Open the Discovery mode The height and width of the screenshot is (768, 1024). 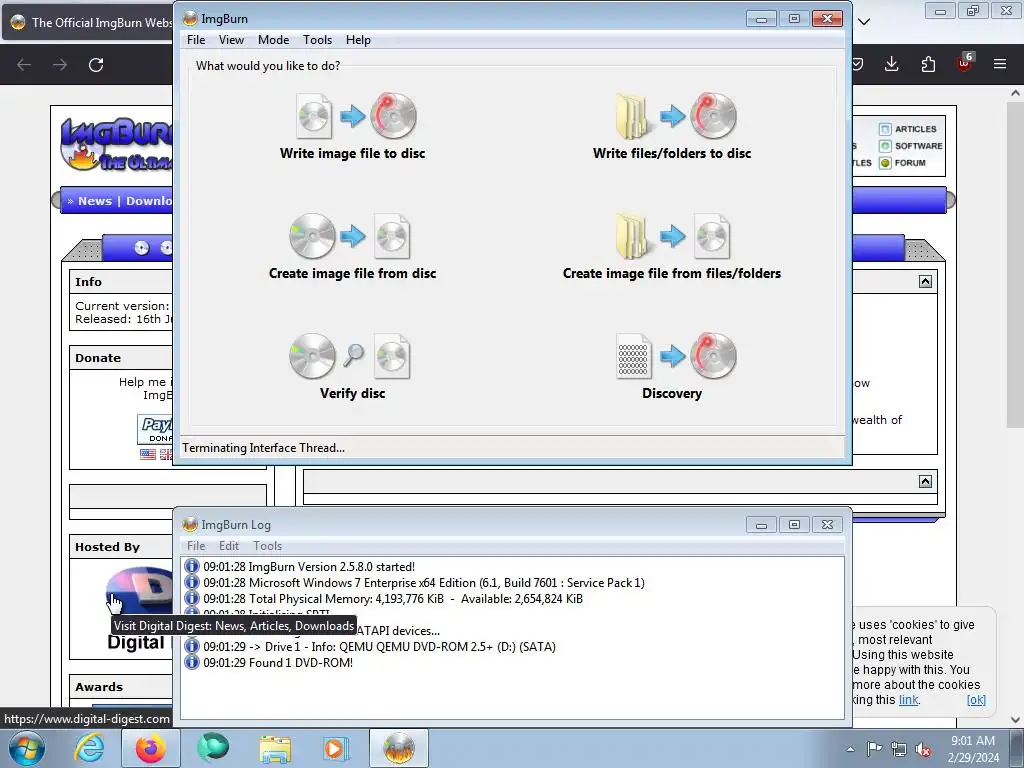tap(672, 367)
